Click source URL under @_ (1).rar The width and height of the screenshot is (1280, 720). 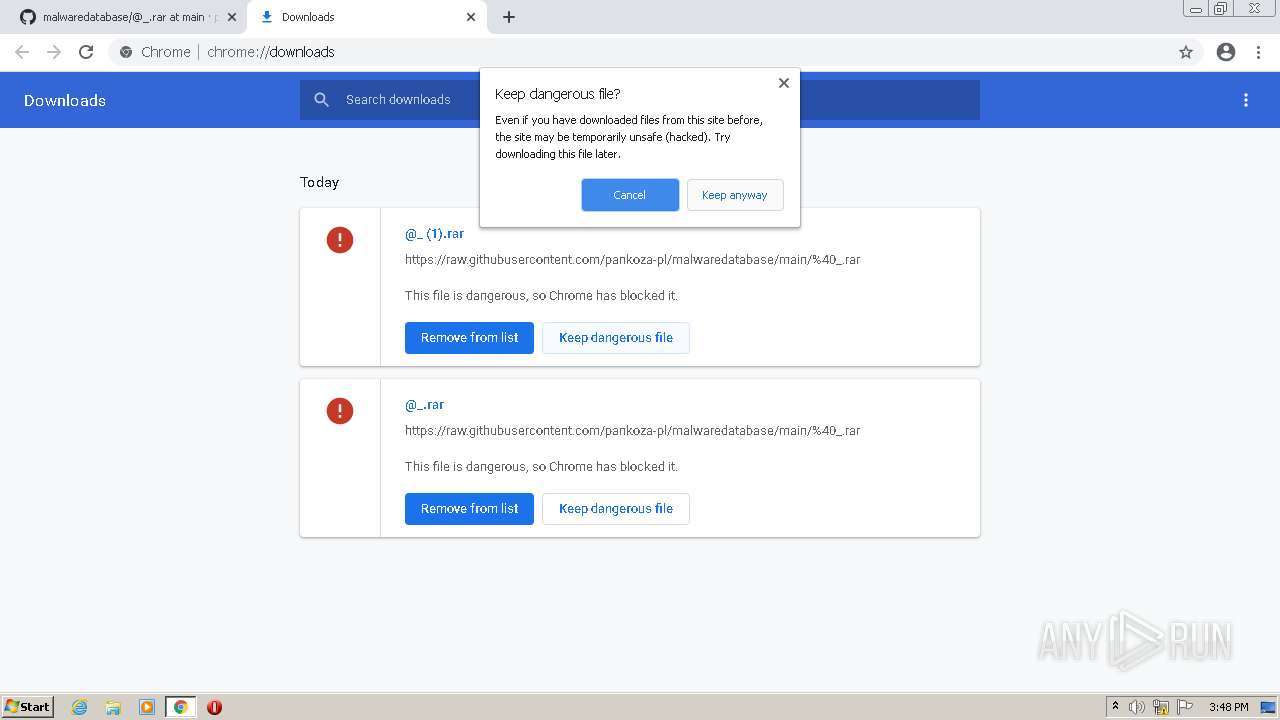pyautogui.click(x=632, y=260)
